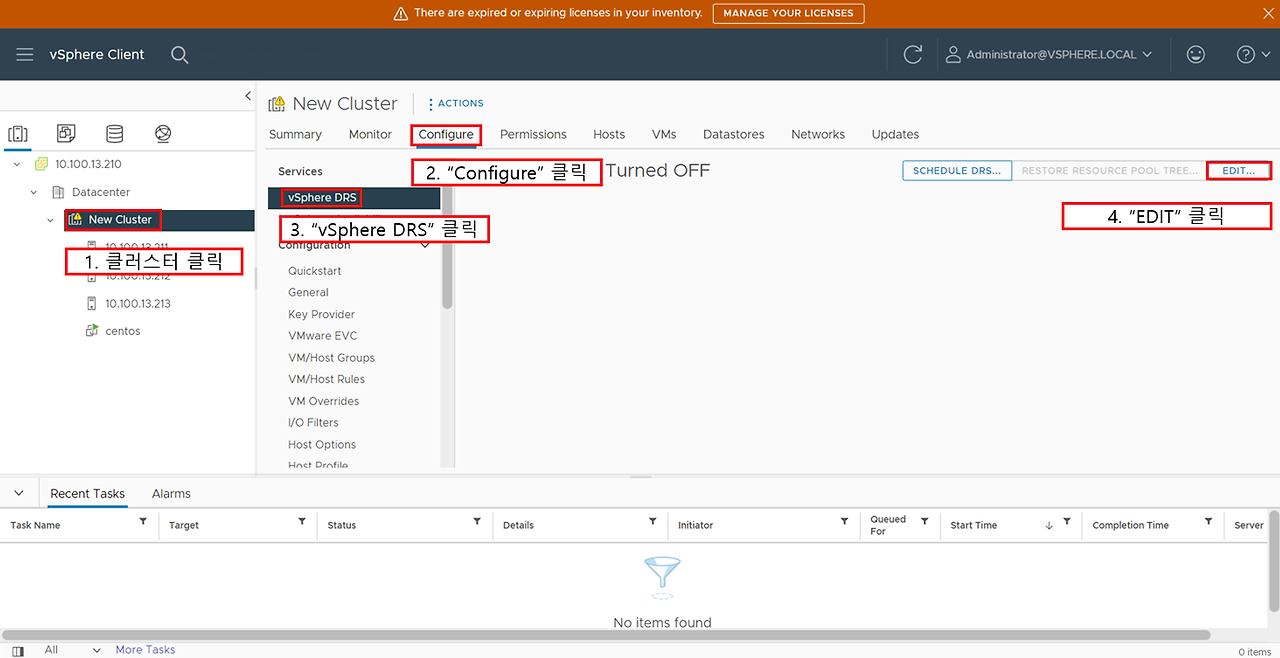Screen dimensions: 1280x658
Task: Filter the Initiator column
Action: pos(844,522)
